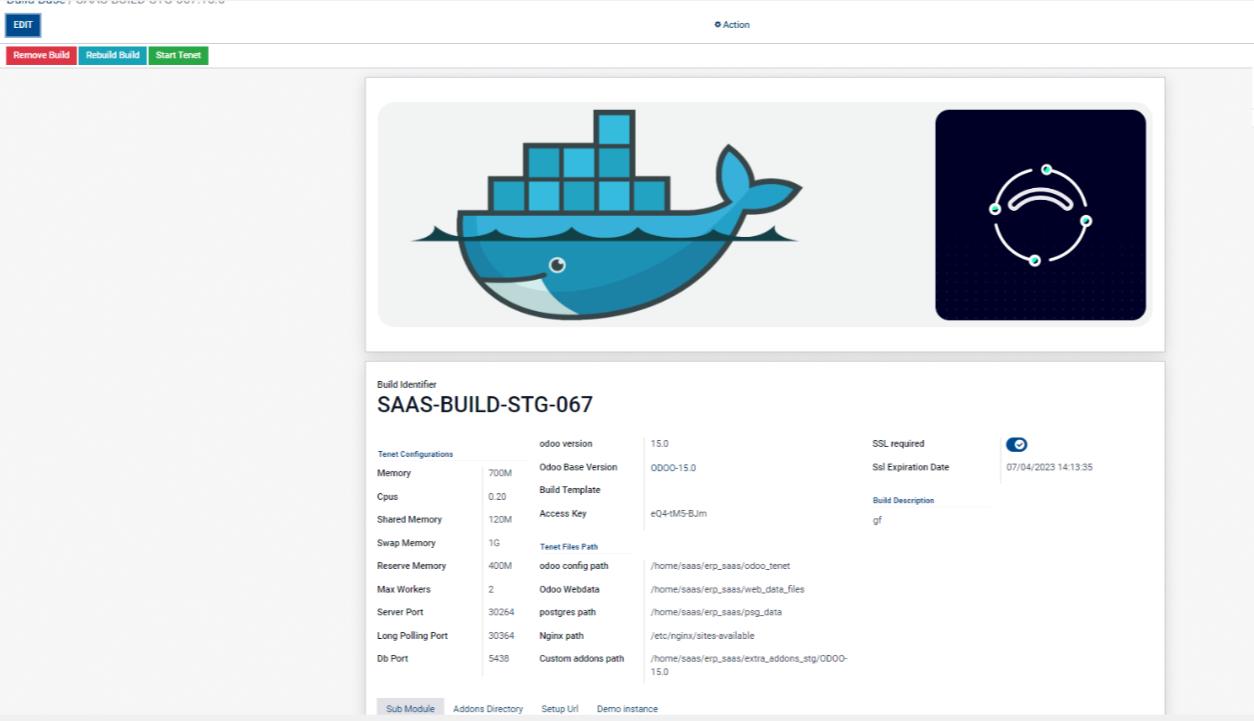The image size is (1254, 721).
Task: Click the red Remove Build button
Action: click(41, 55)
